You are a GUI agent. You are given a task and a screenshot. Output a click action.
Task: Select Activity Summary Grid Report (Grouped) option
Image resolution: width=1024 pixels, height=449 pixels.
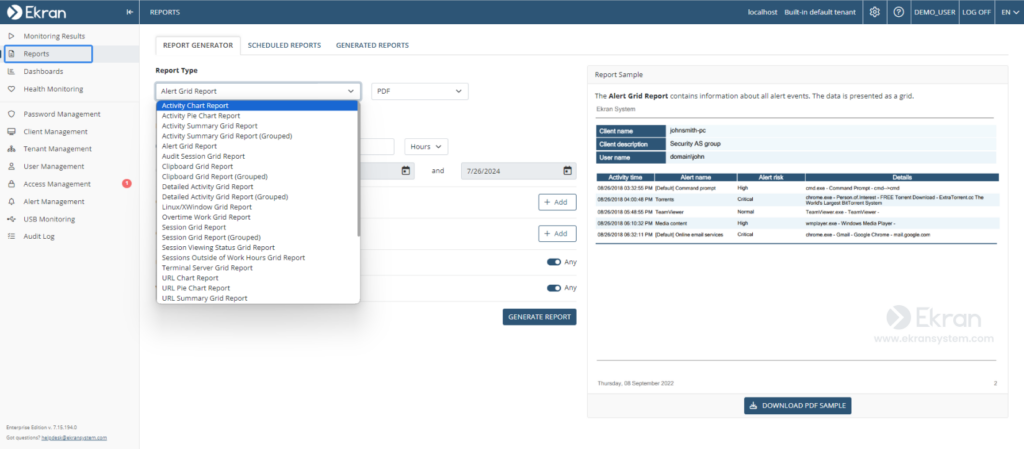[x=257, y=136]
